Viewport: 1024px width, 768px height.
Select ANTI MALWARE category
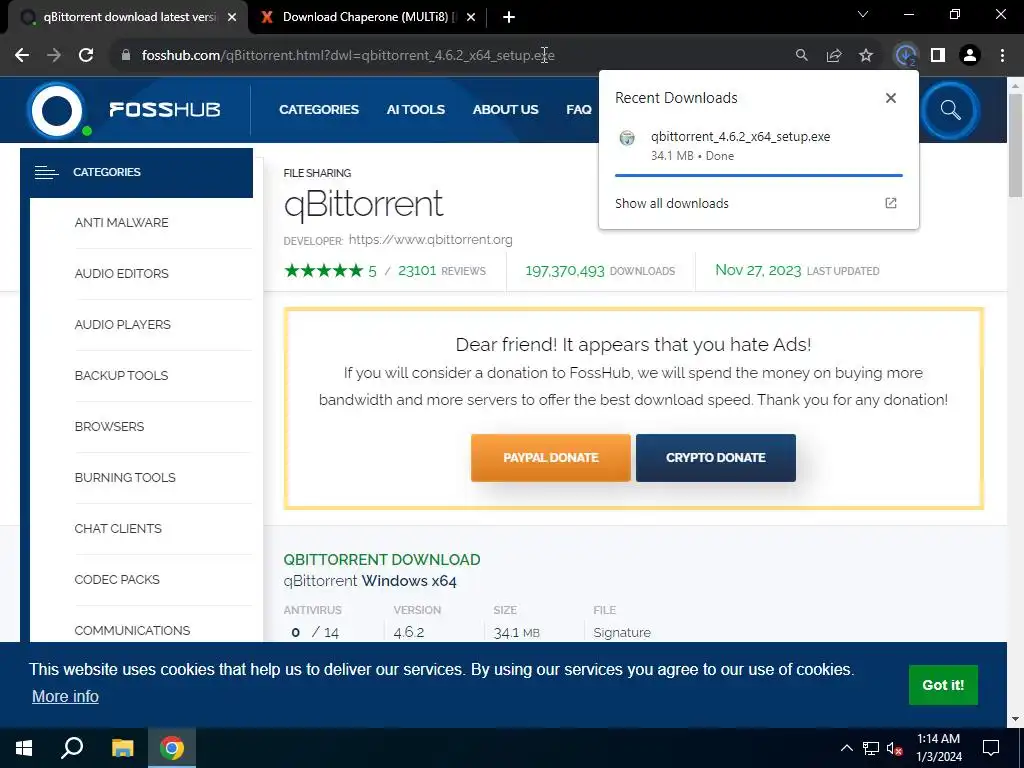click(121, 223)
